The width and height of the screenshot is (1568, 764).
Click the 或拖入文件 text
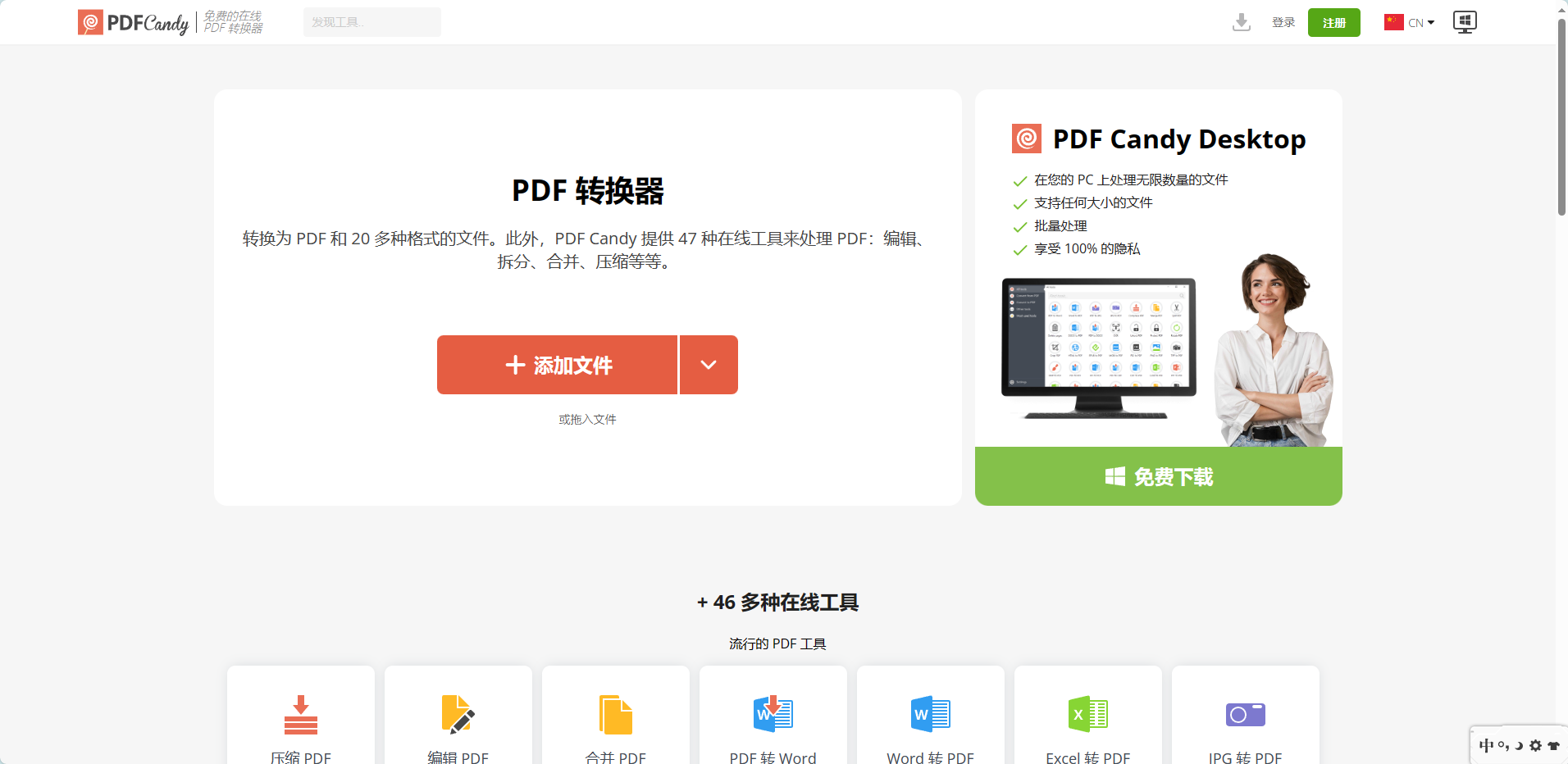click(587, 419)
